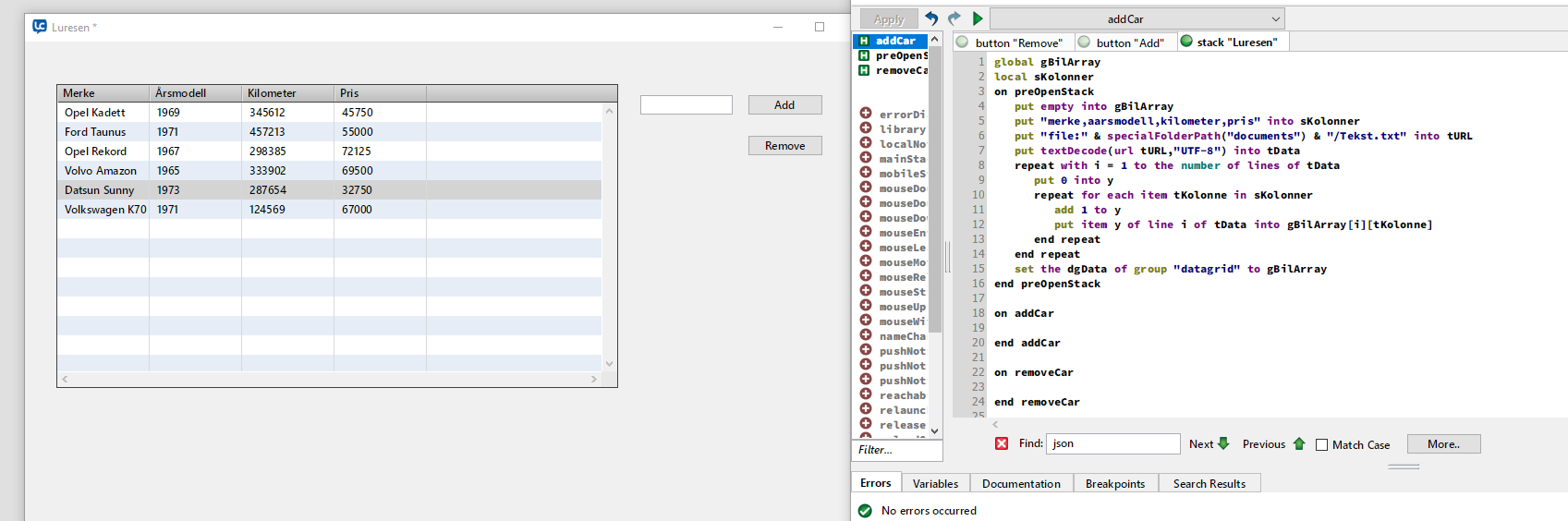This screenshot has height=521, width=1568.
Task: Sort by the Kilometer column header
Action: click(x=288, y=93)
